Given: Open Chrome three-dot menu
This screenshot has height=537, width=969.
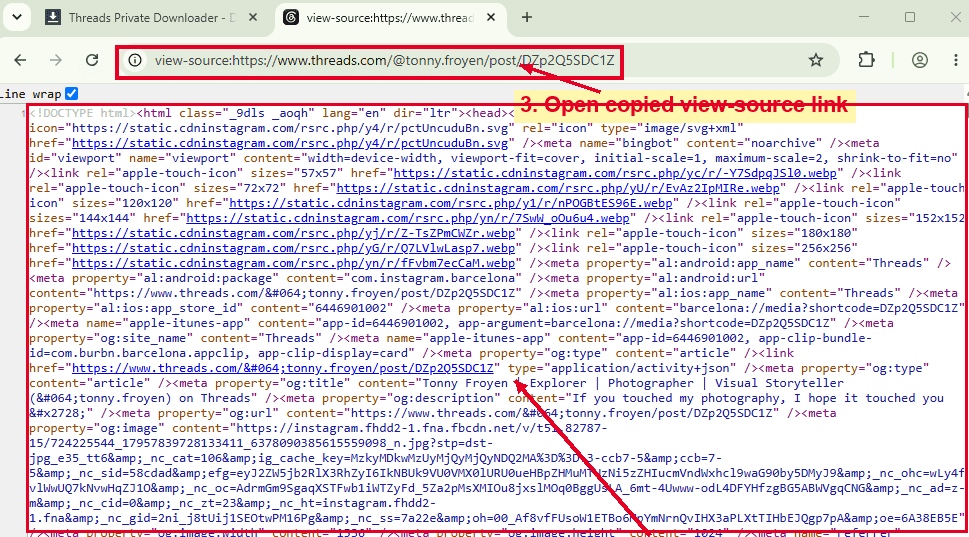Looking at the screenshot, I should point(955,60).
